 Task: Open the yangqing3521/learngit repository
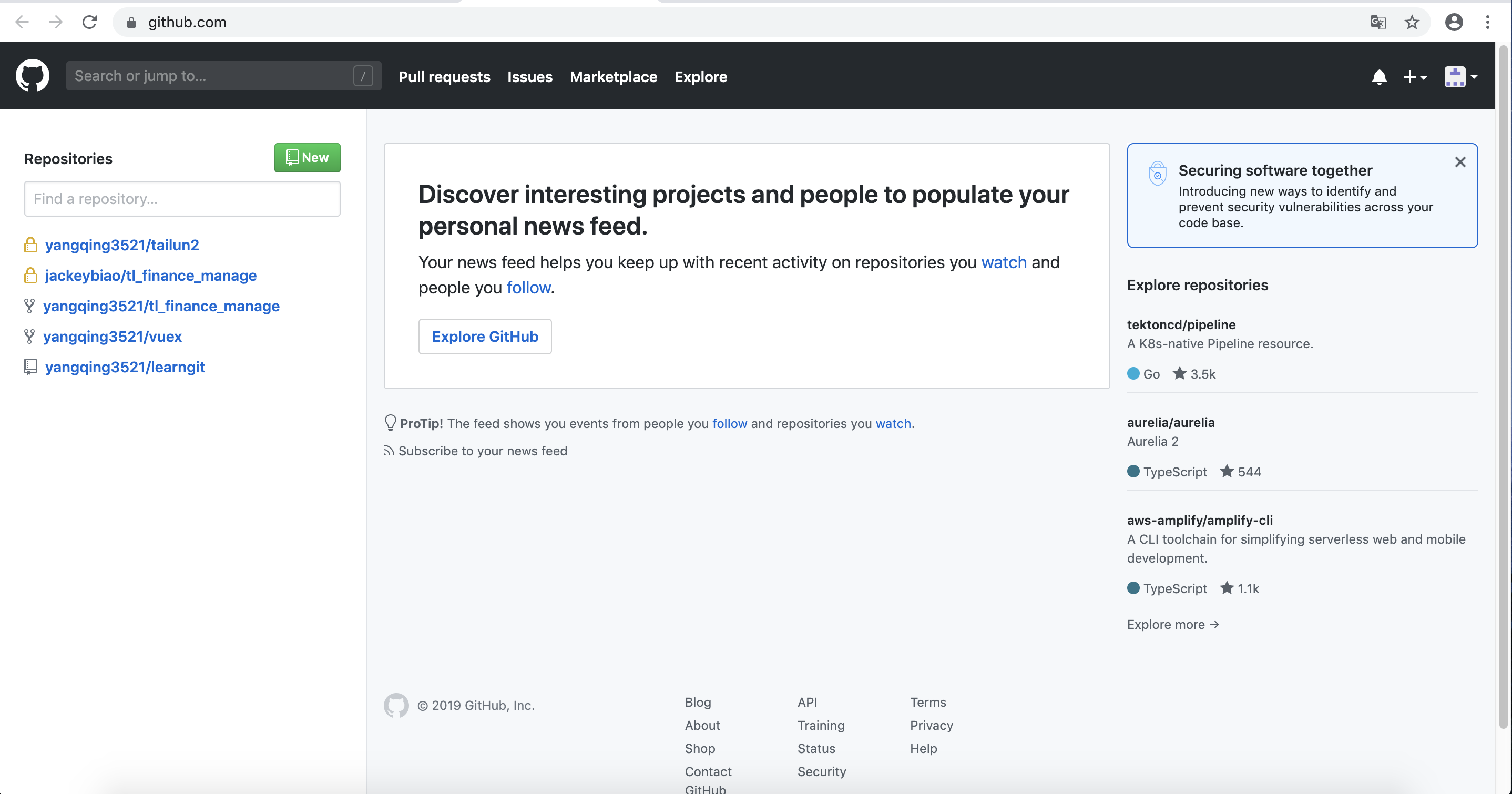[125, 367]
